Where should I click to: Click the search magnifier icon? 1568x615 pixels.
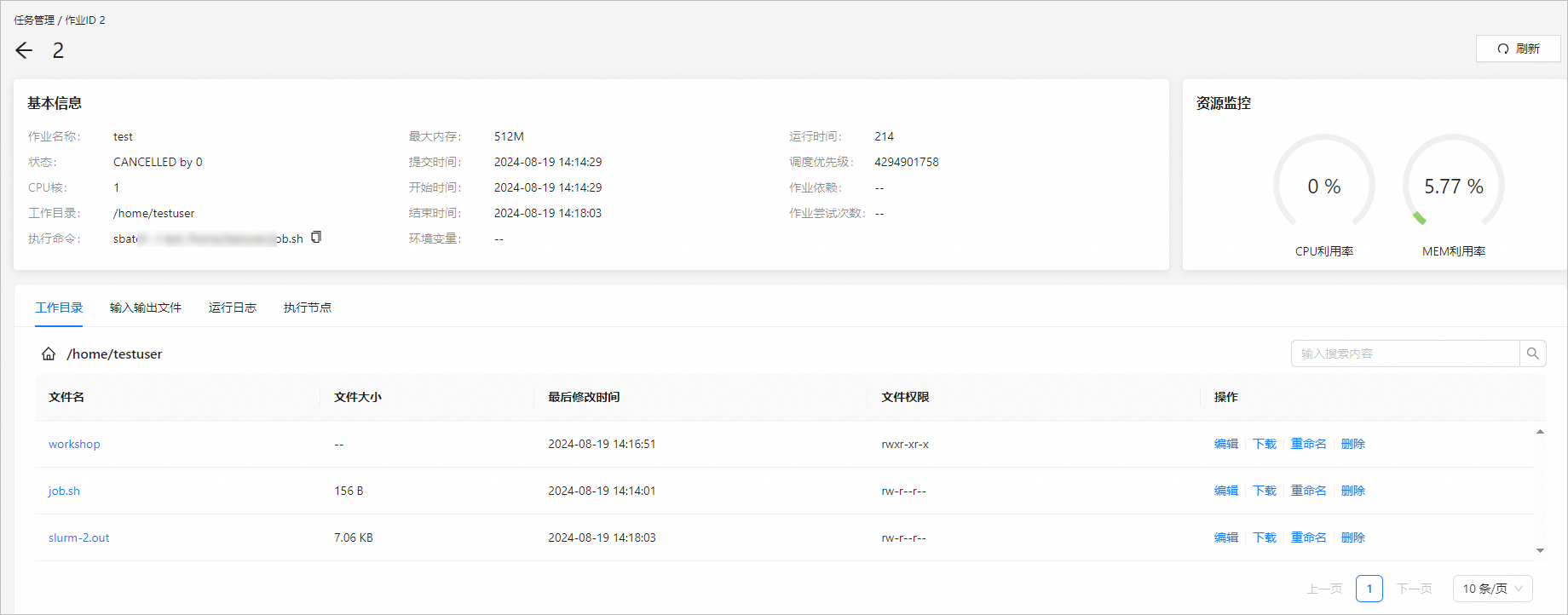(x=1532, y=353)
